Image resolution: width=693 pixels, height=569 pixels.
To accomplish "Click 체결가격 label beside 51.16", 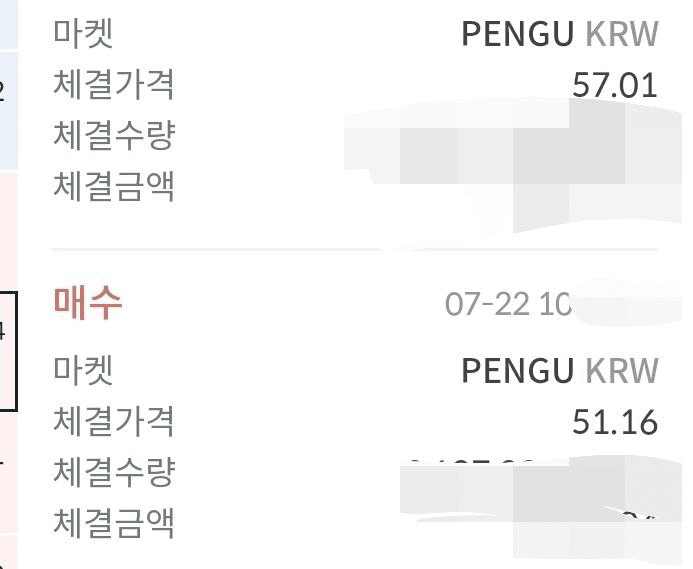I will 114,421.
